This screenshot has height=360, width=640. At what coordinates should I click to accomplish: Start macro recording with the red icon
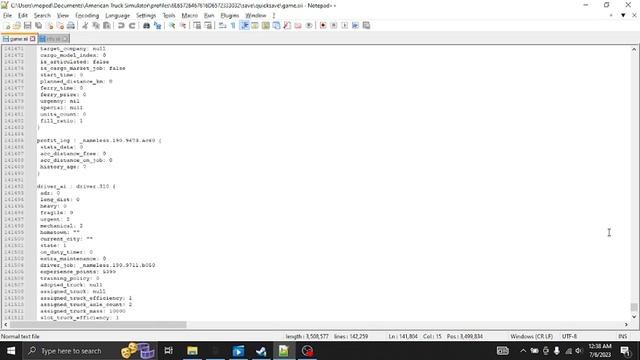click(323, 25)
